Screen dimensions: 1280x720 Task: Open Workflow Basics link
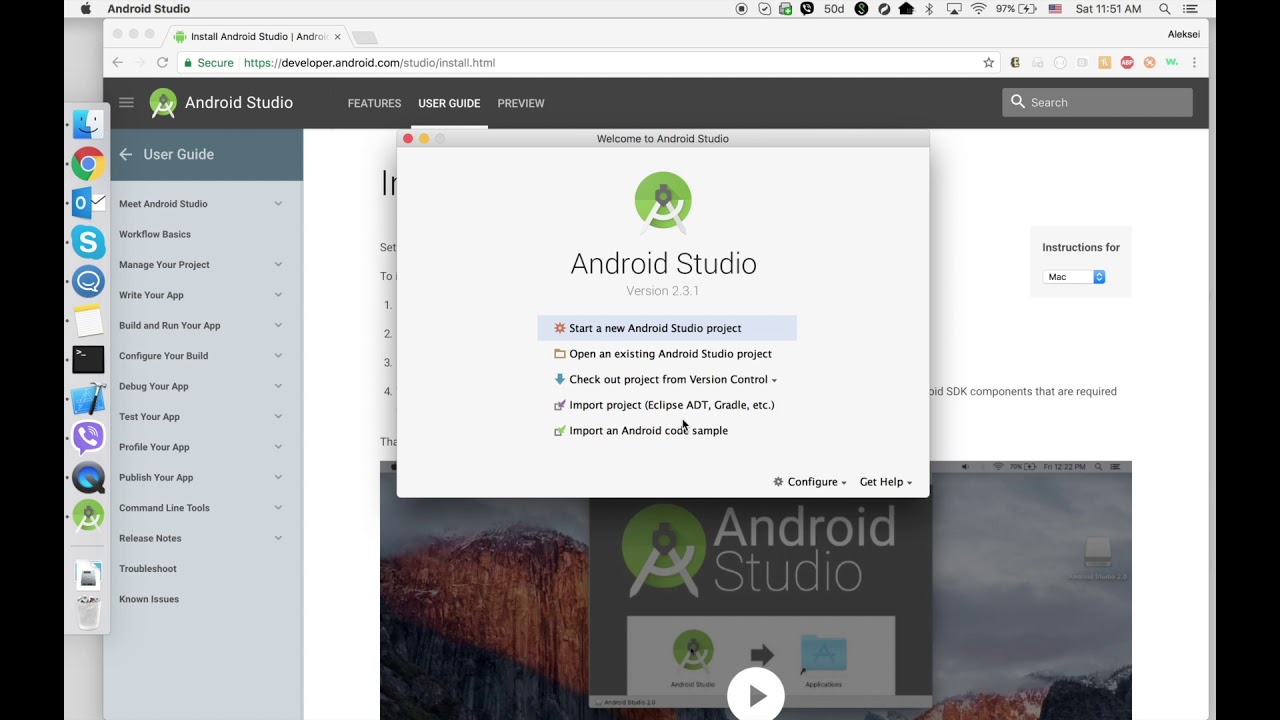point(155,234)
